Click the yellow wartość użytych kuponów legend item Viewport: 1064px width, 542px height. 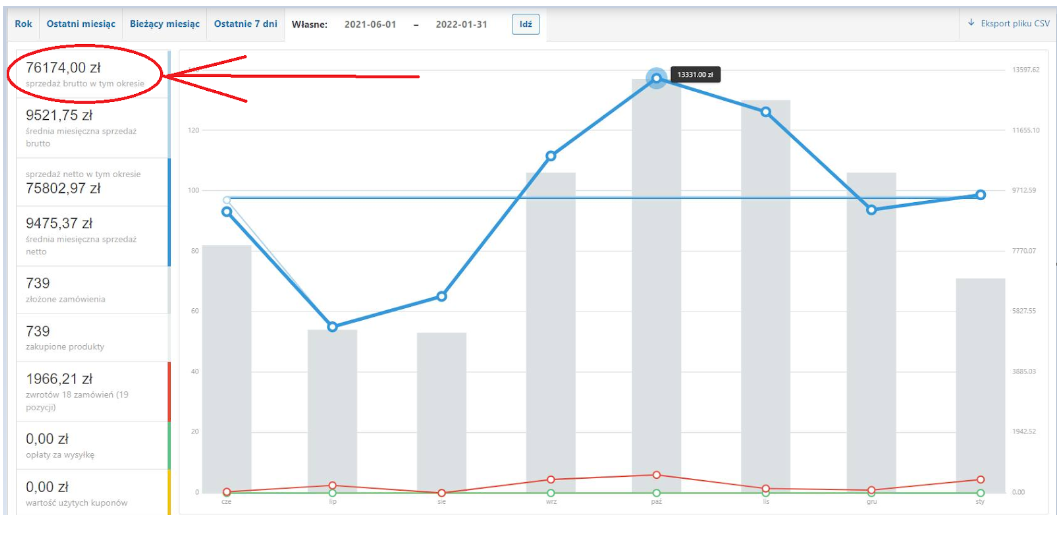pyautogui.click(x=93, y=492)
